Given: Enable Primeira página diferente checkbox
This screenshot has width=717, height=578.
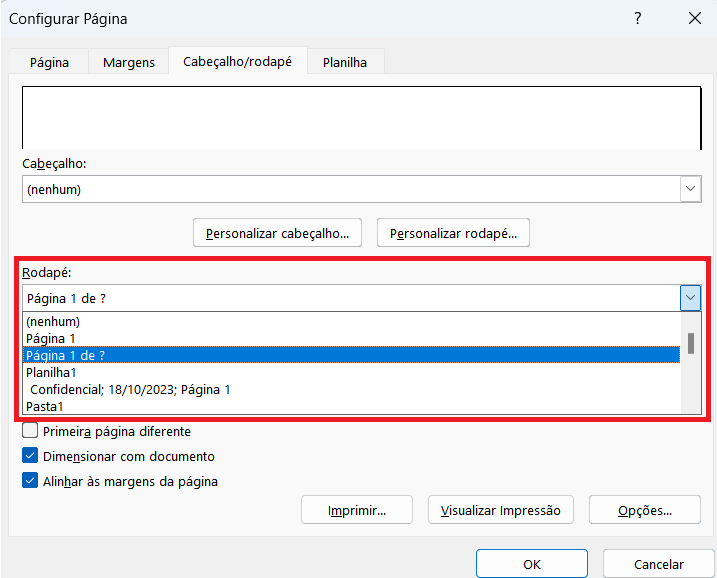Looking at the screenshot, I should pos(31,432).
